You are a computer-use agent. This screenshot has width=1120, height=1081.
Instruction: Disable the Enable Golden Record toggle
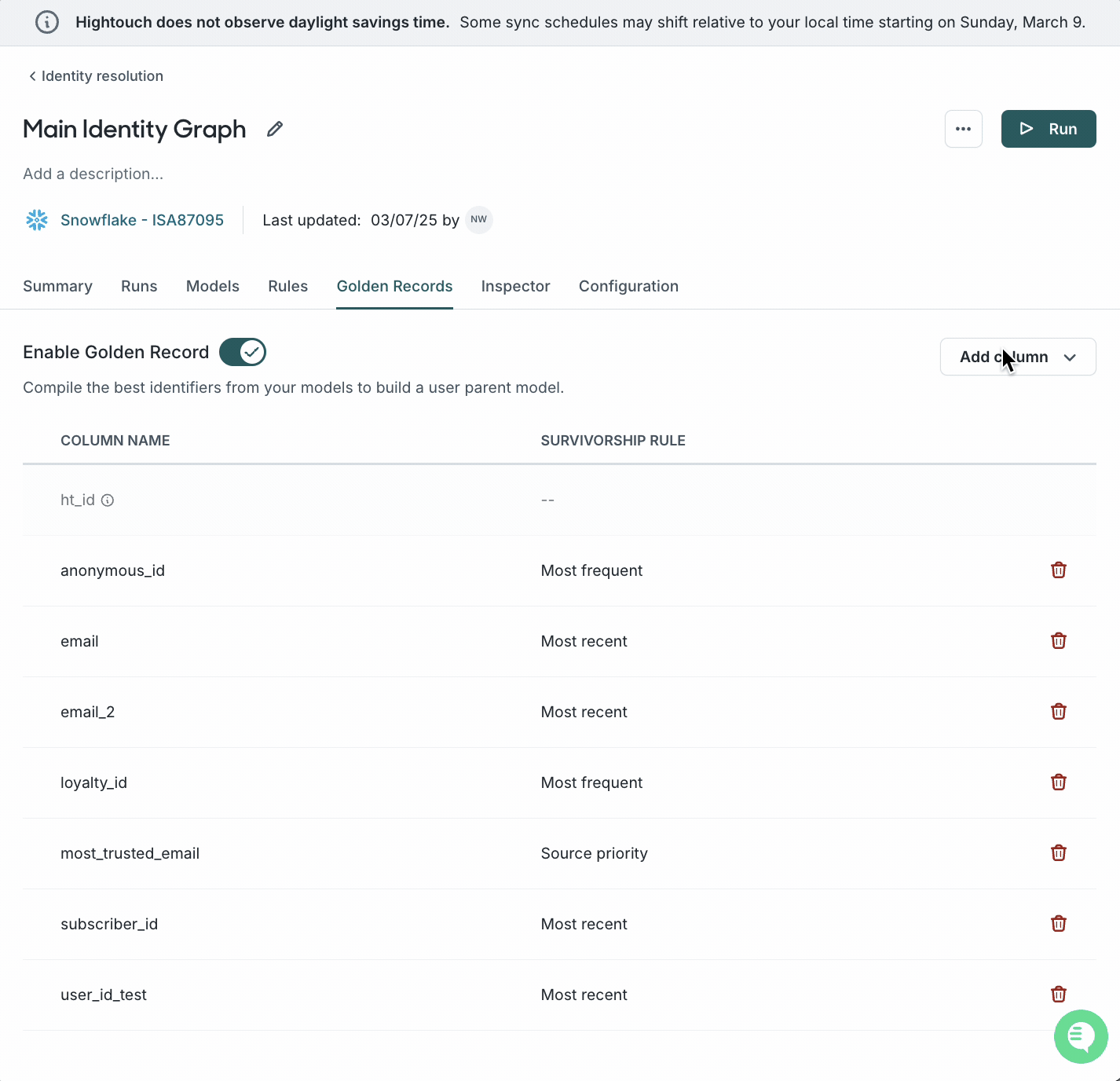[x=242, y=352]
